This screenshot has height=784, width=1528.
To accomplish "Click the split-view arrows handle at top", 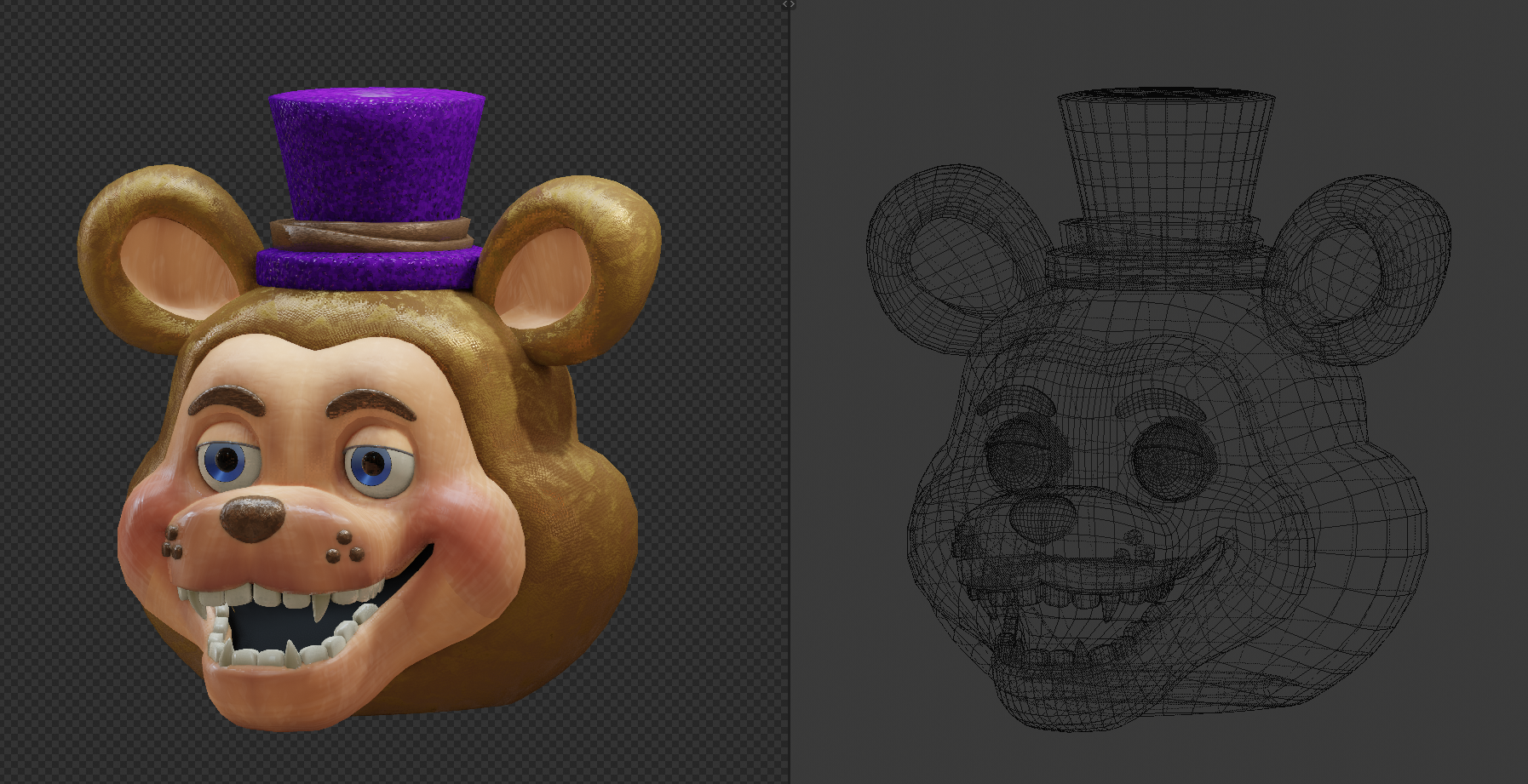I will tap(789, 5).
